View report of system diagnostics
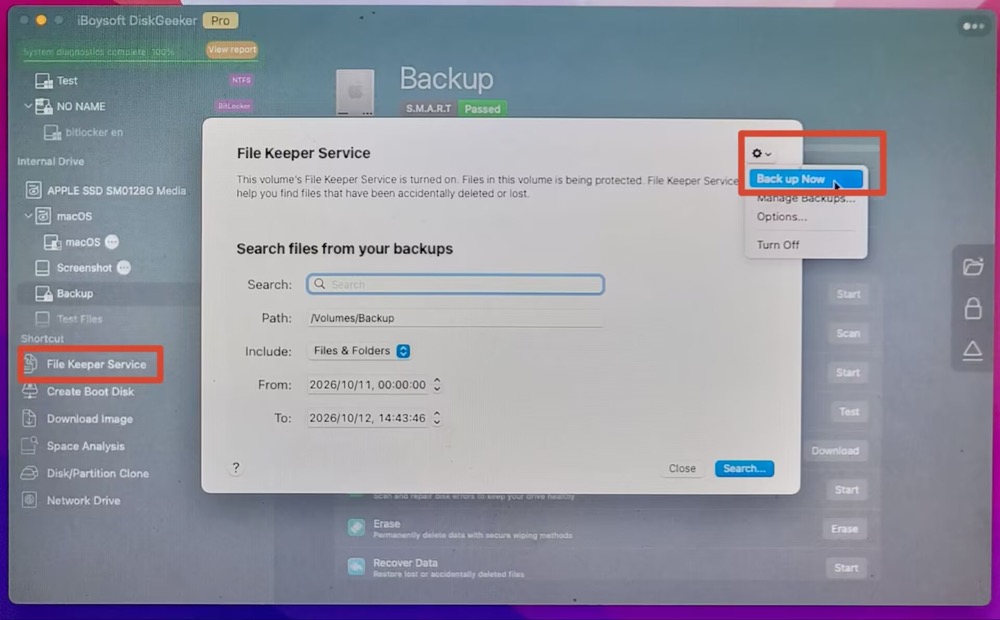The image size is (1000, 620). coord(232,49)
